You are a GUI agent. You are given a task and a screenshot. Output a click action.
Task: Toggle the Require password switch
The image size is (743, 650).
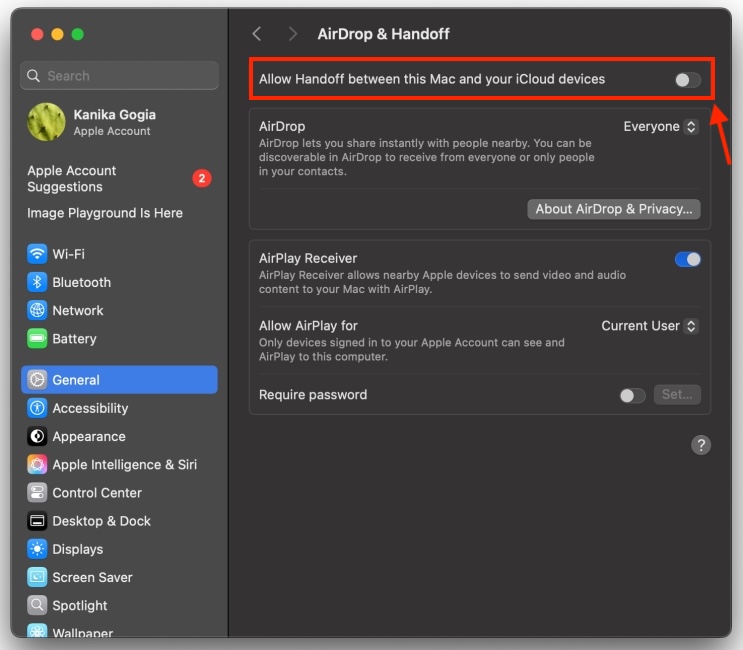632,396
